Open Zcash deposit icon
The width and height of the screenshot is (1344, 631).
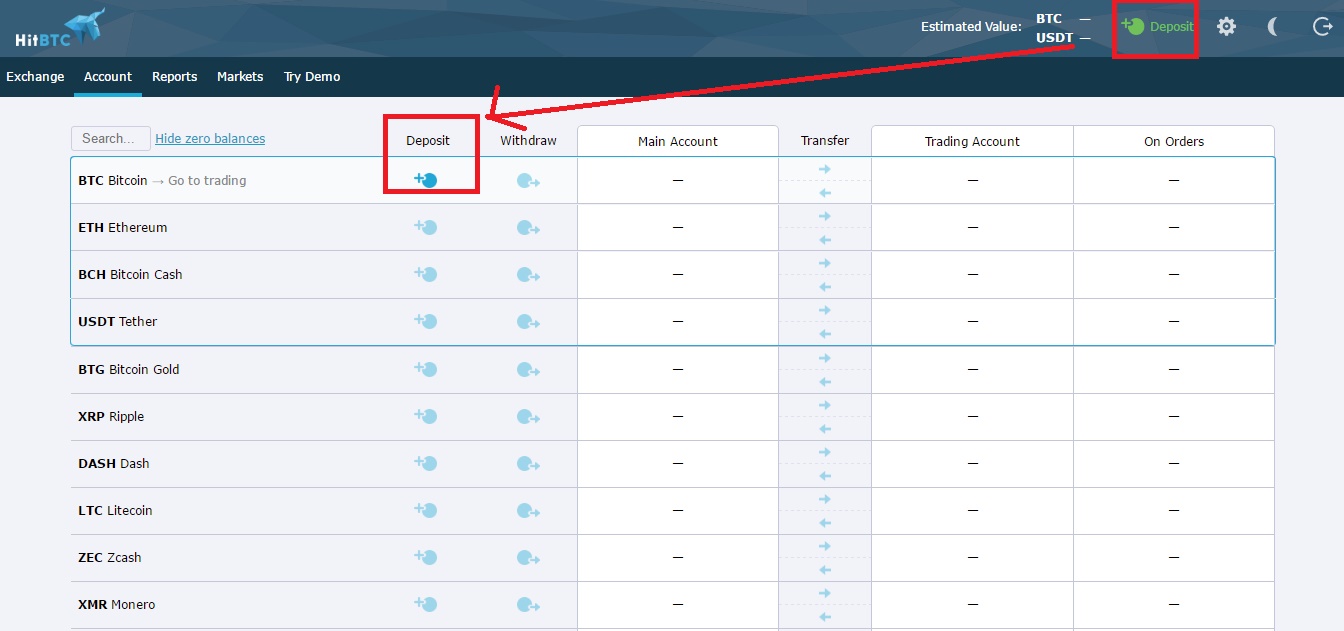[x=426, y=557]
